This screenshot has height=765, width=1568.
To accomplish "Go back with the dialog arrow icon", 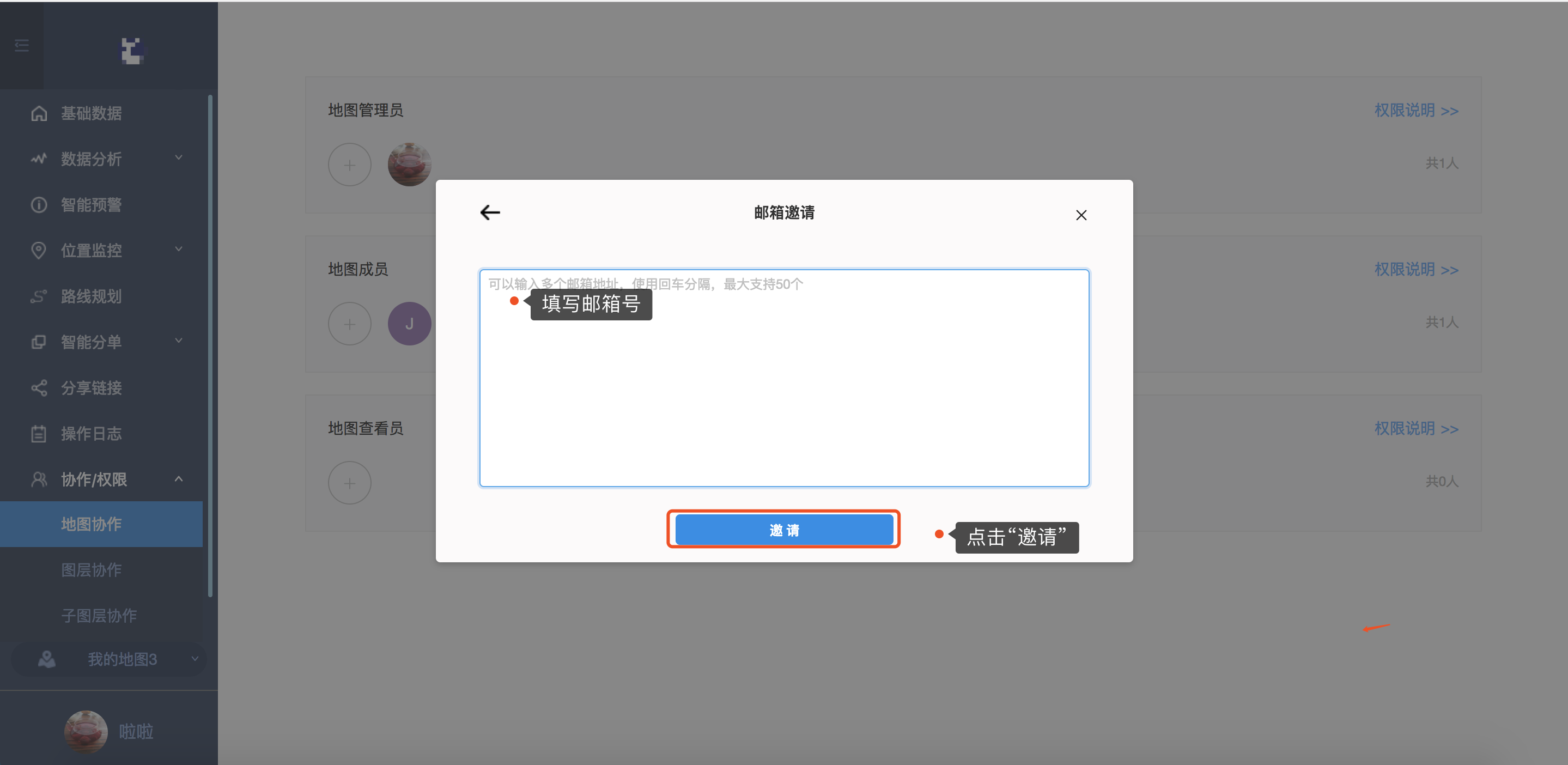I will point(490,212).
